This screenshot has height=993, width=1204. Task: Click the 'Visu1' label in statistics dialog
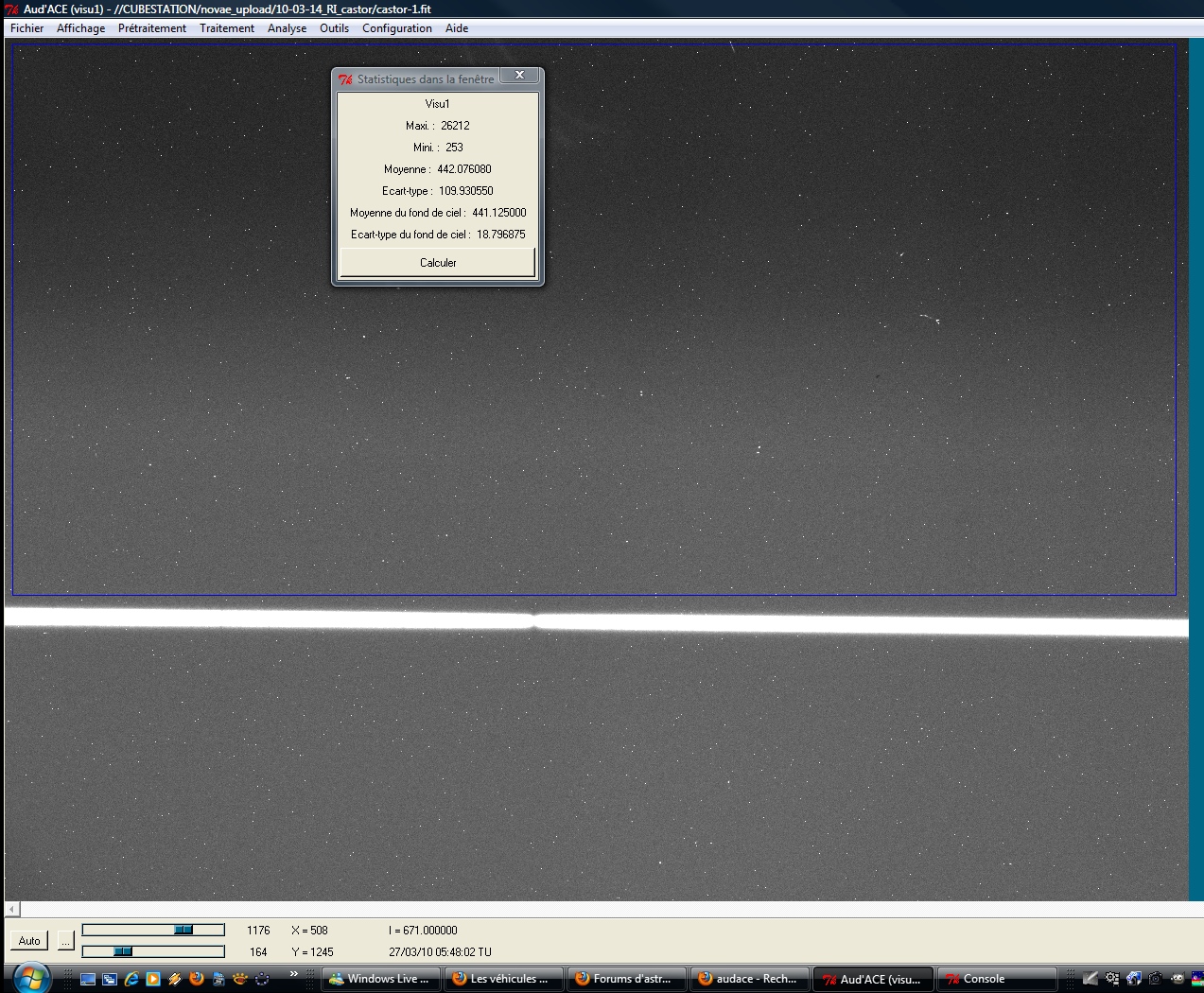coord(438,103)
